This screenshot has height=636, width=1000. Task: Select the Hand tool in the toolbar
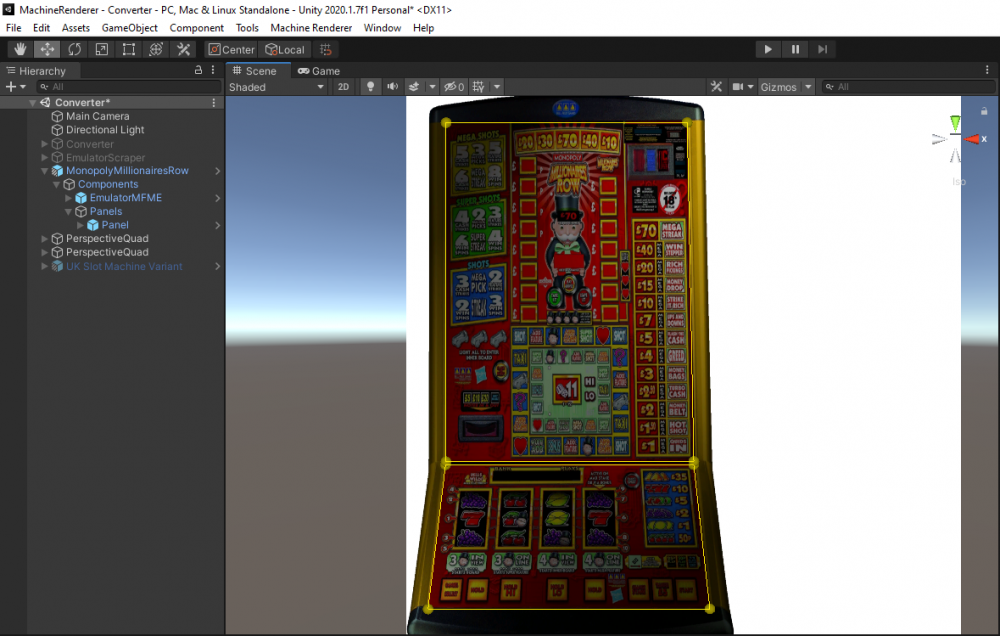pos(19,49)
